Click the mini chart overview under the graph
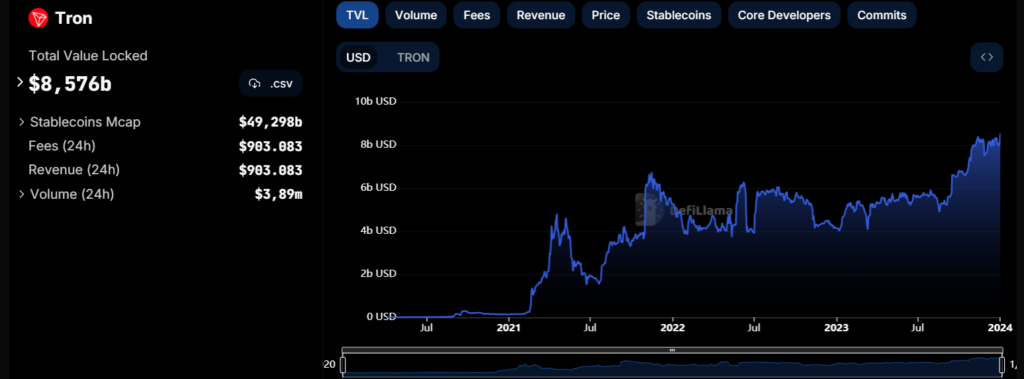Image resolution: width=1024 pixels, height=379 pixels. pyautogui.click(x=672, y=366)
